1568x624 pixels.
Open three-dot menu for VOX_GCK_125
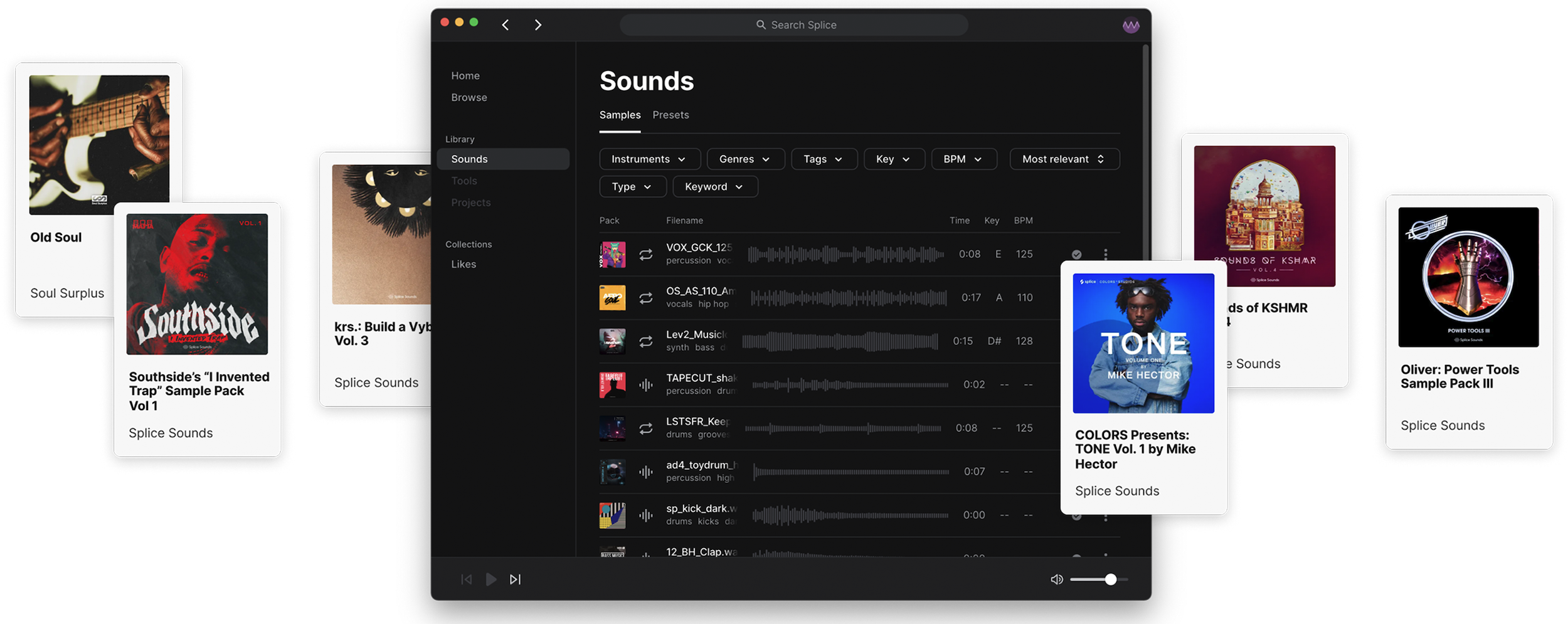1105,254
